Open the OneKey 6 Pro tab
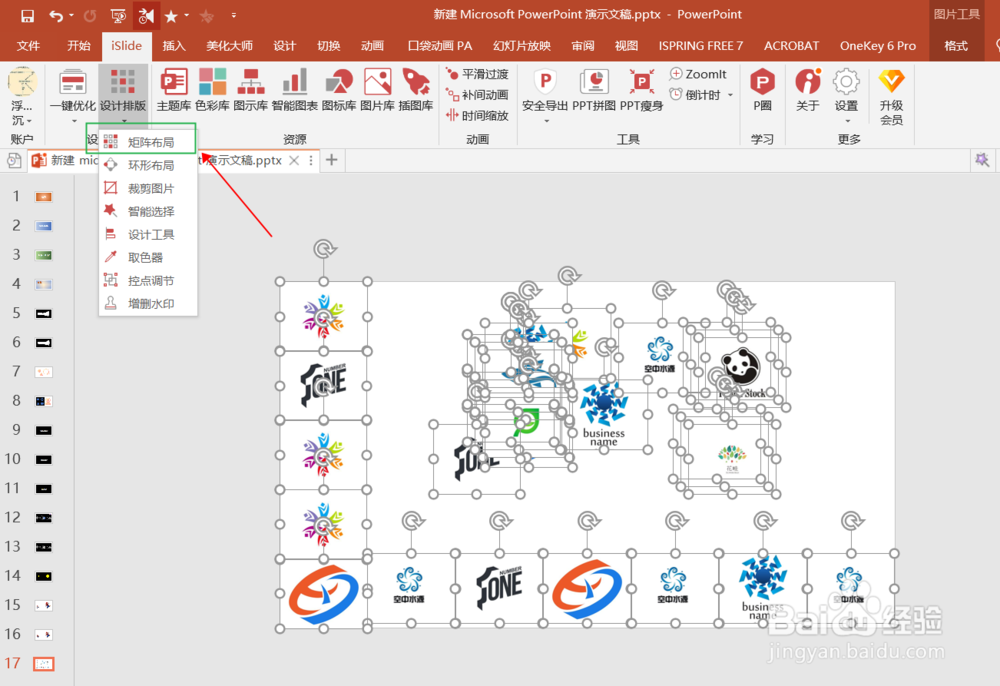This screenshot has height=686, width=1000. 878,46
